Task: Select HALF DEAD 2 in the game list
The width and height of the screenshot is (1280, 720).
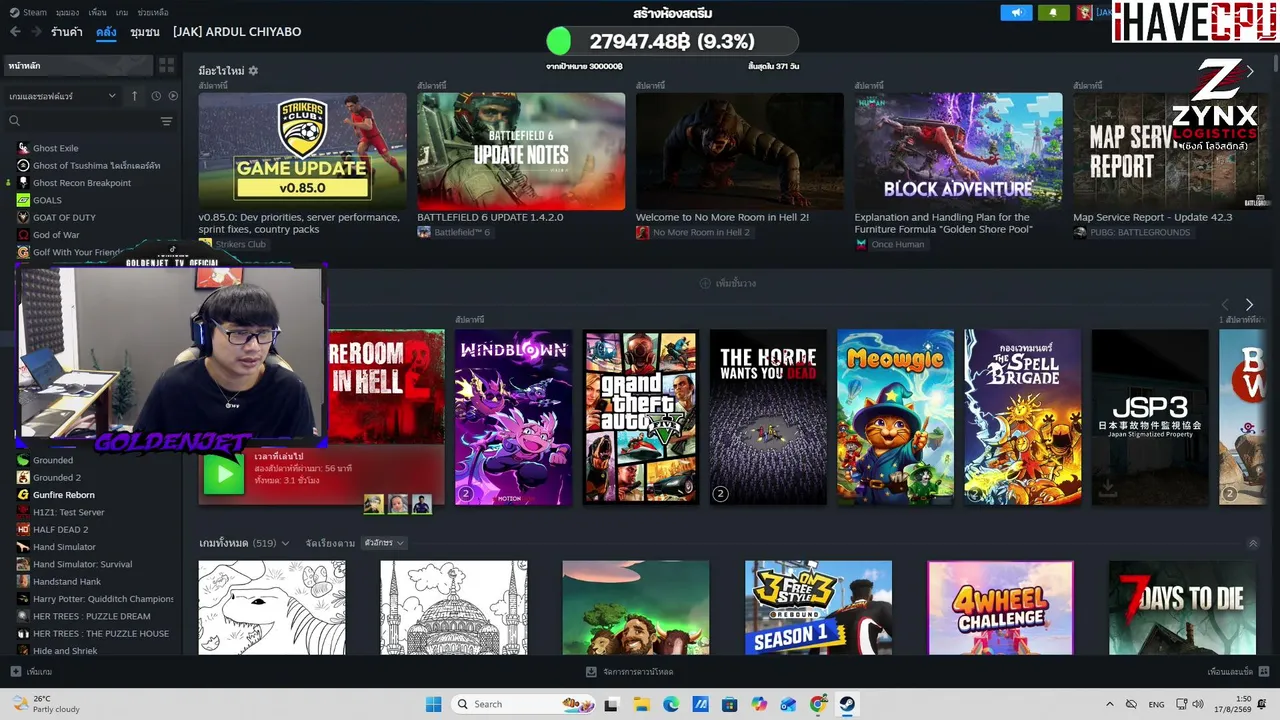Action: 60,530
